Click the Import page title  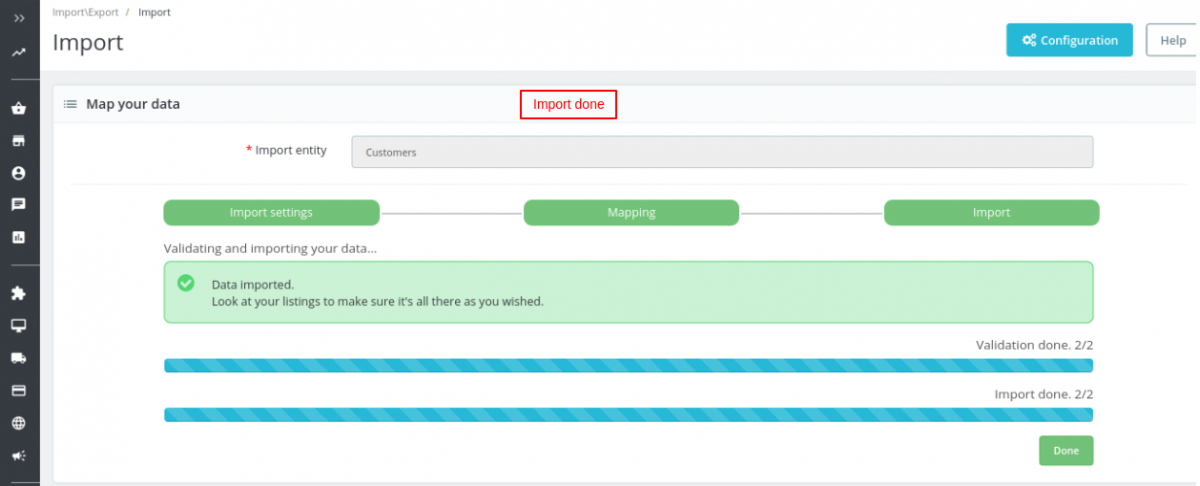(88, 42)
